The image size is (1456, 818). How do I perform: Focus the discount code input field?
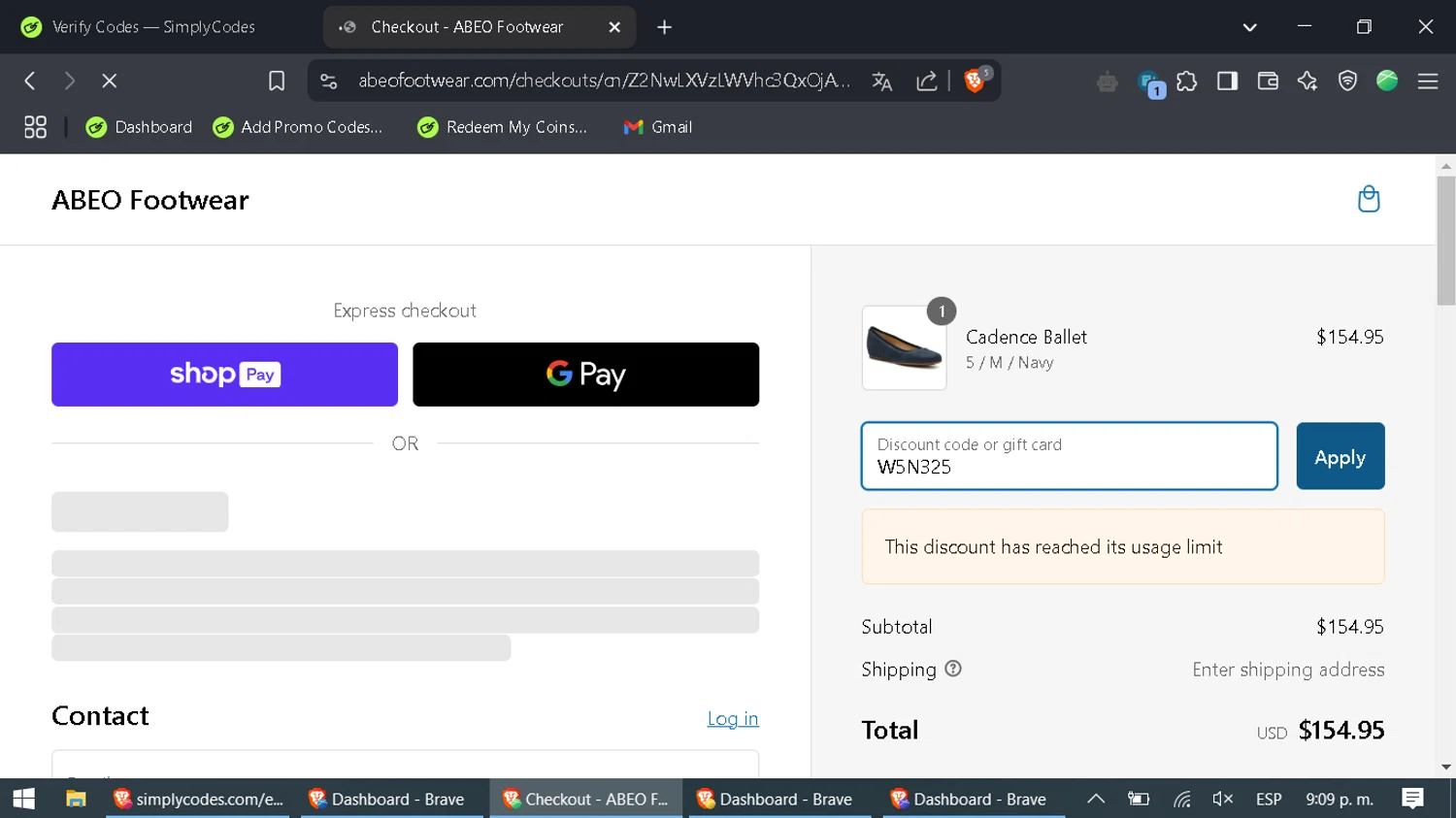coord(1069,456)
